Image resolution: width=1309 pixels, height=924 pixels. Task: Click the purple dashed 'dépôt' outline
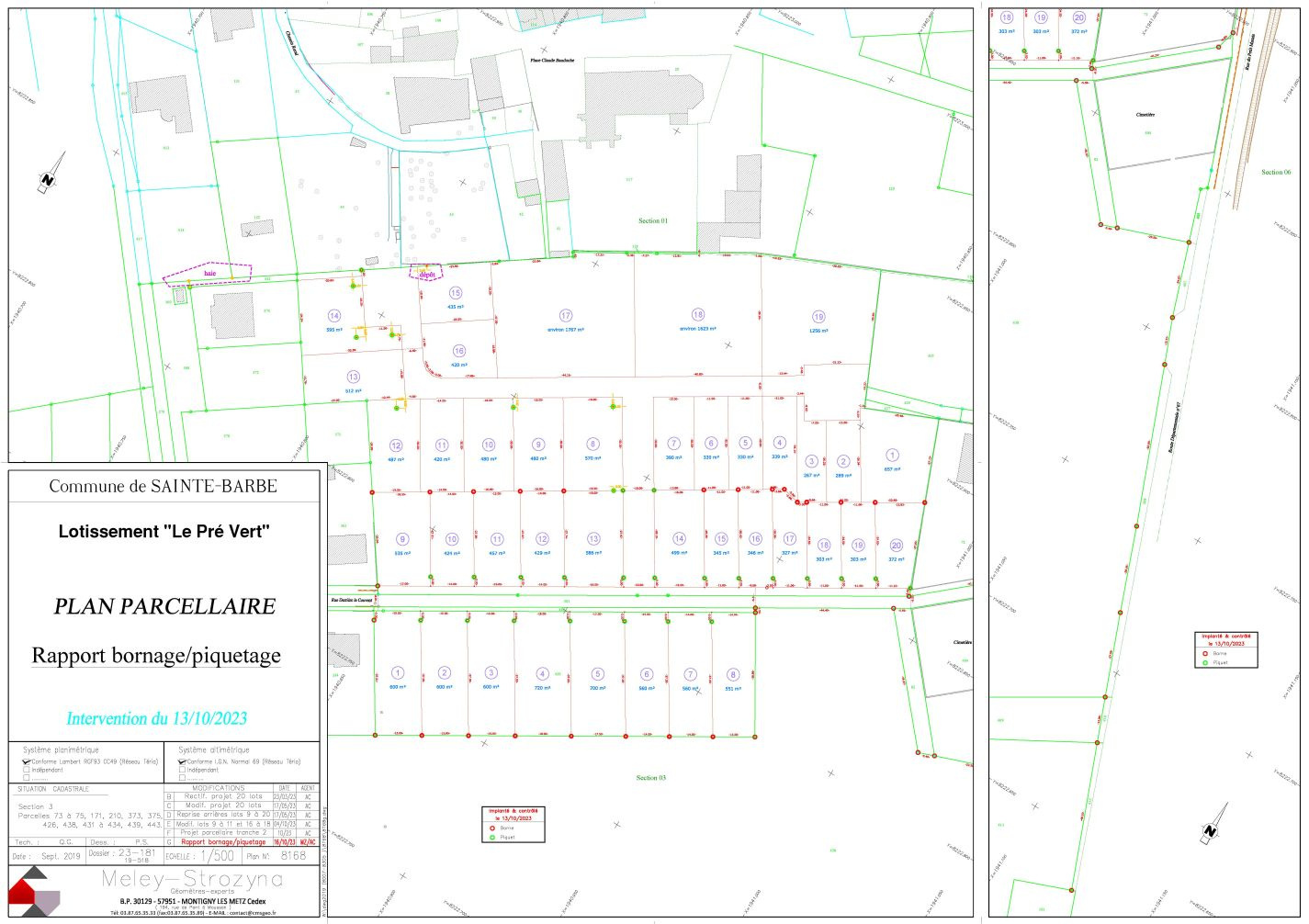pos(426,272)
